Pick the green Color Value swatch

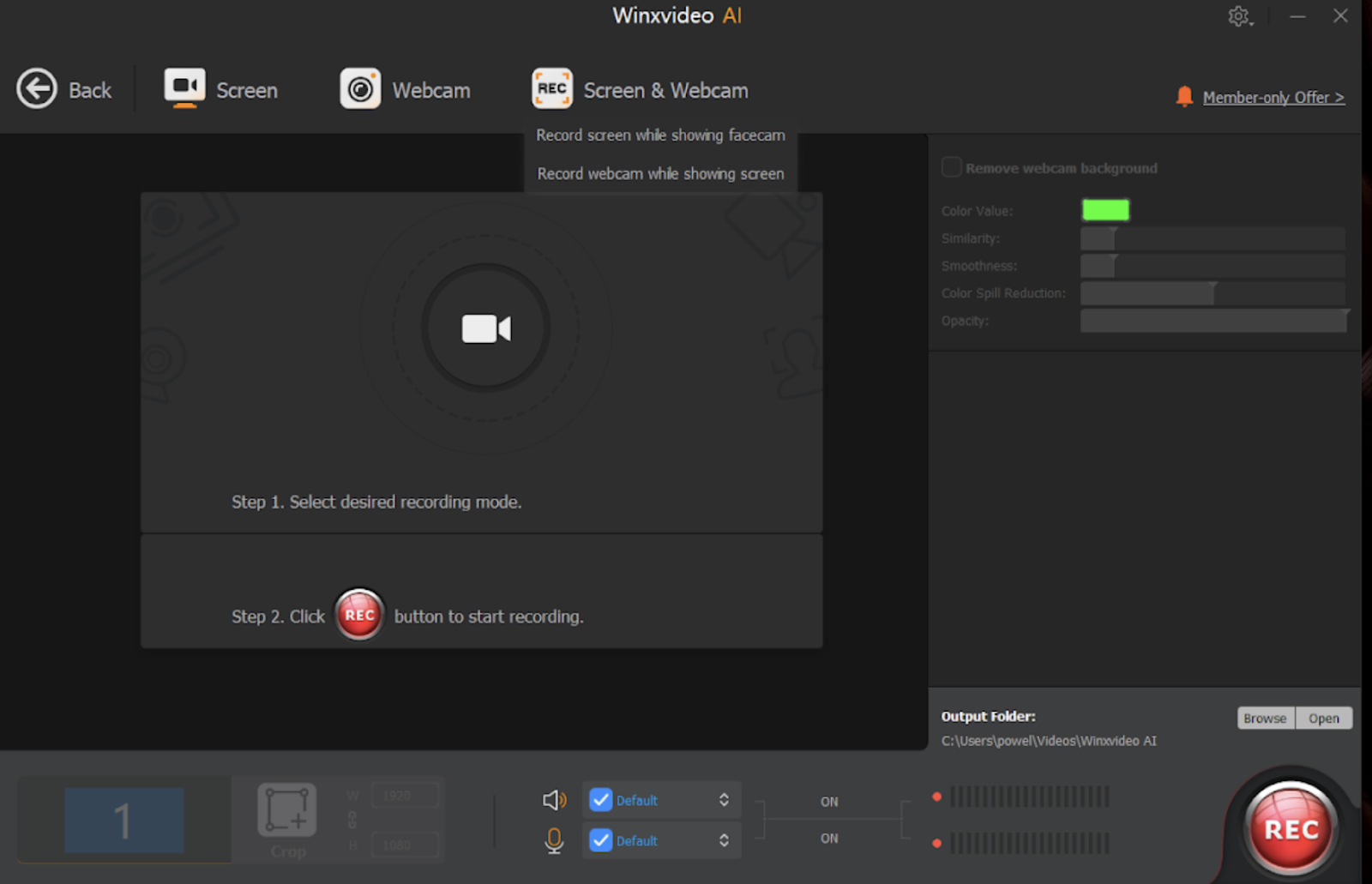pos(1105,210)
